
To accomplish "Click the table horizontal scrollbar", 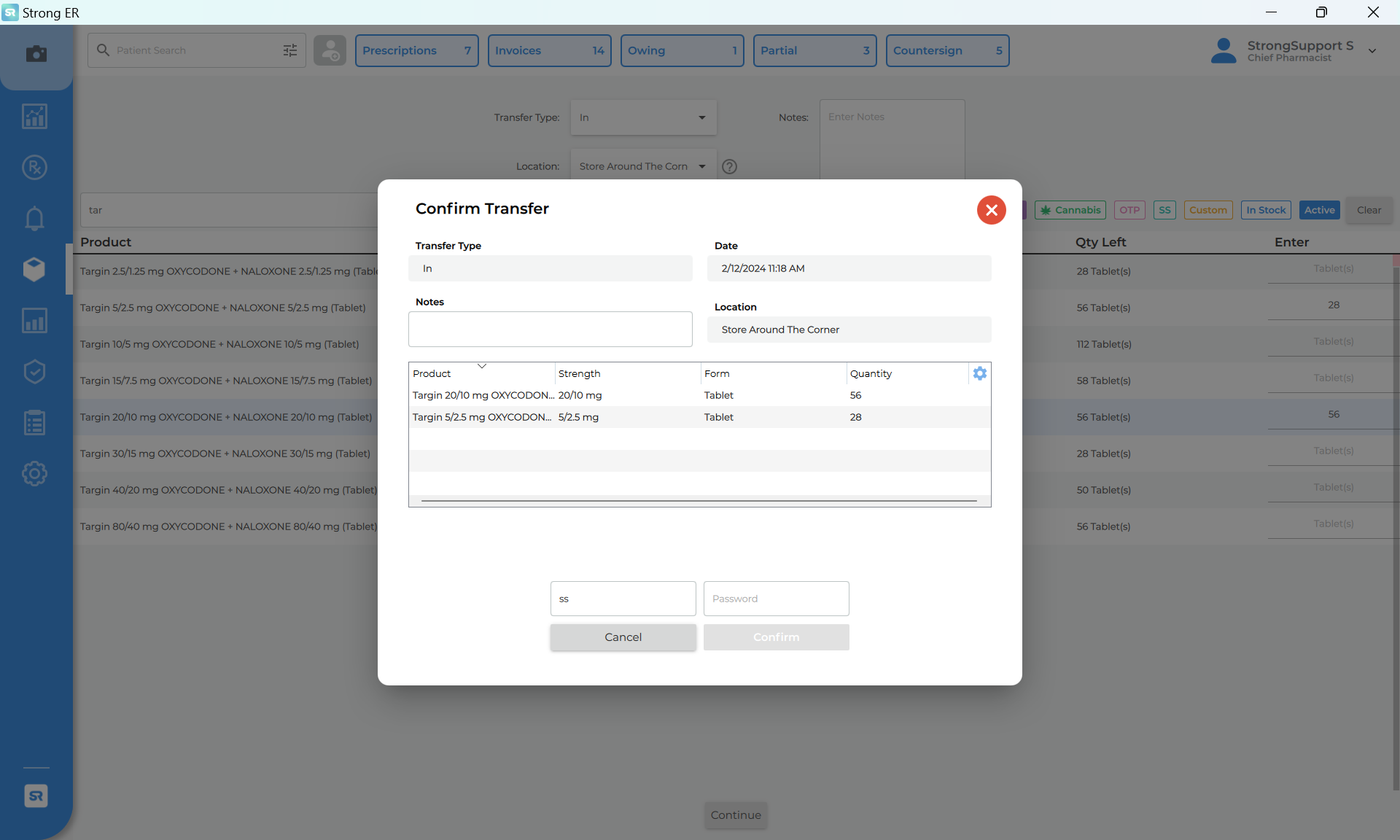I will [x=699, y=501].
